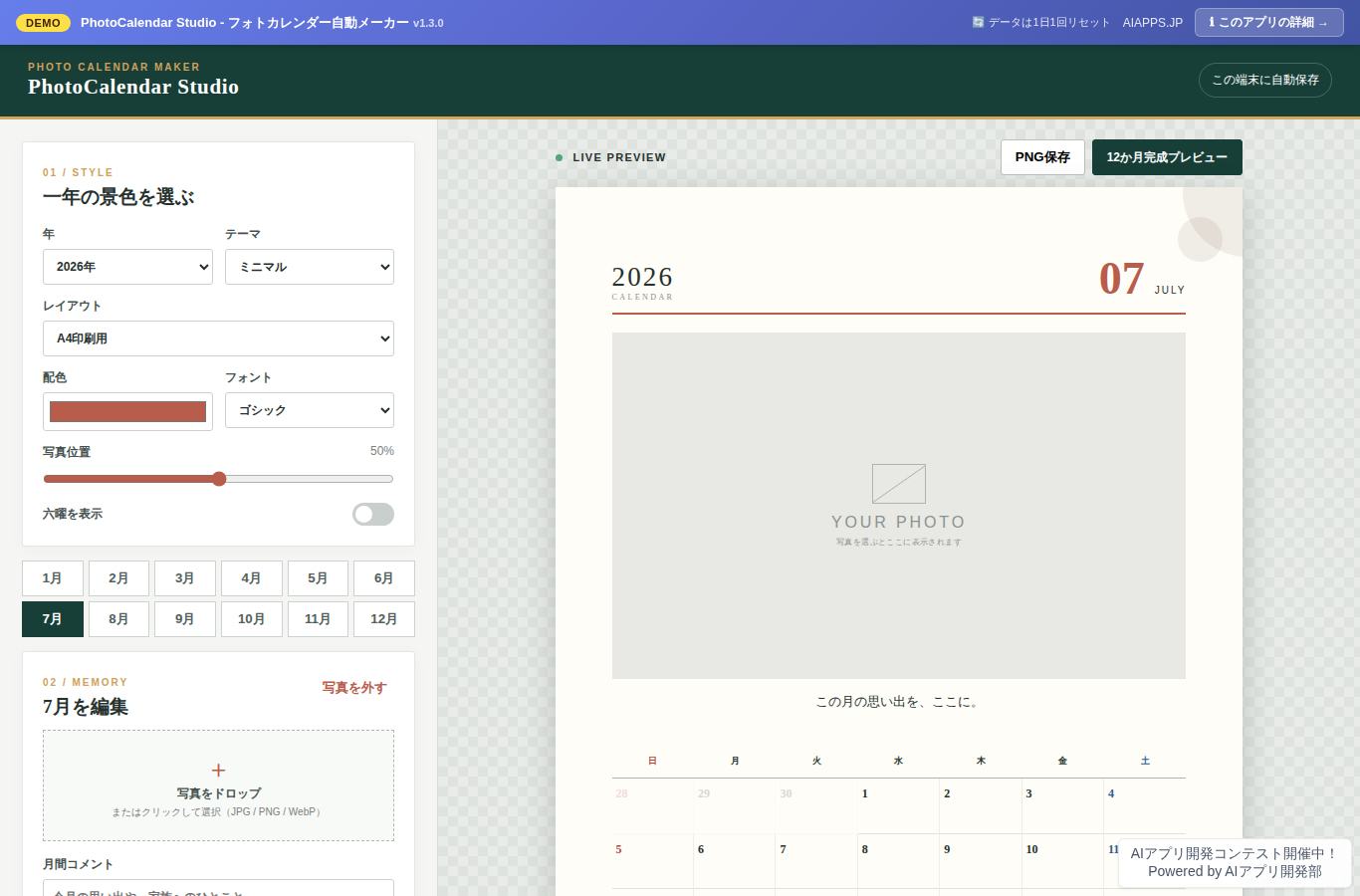The height and width of the screenshot is (896, 1360).
Task: Open the フォント dropdown showing ゴシック
Action: 310,410
